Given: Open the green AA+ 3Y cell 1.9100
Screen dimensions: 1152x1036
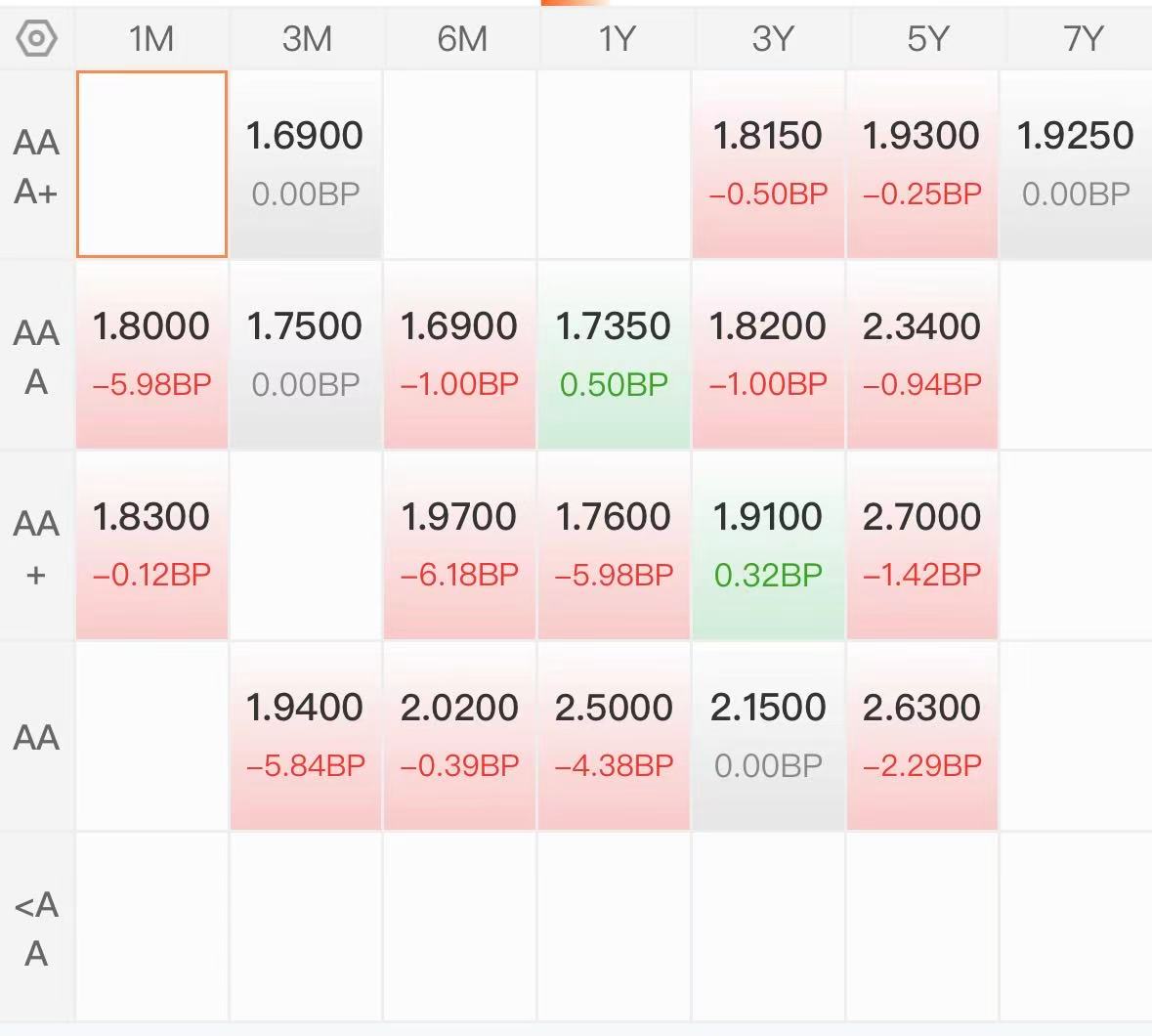Looking at the screenshot, I should pos(769,545).
